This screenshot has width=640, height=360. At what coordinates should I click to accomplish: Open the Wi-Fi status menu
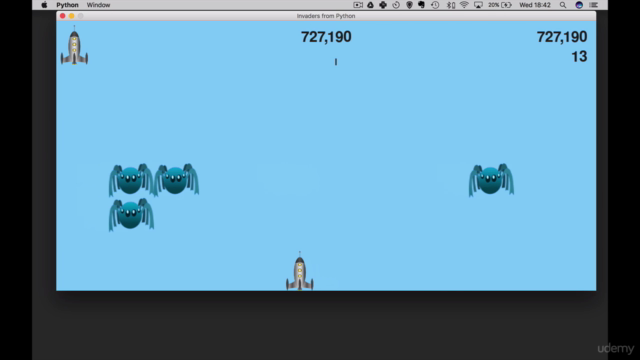point(464,5)
